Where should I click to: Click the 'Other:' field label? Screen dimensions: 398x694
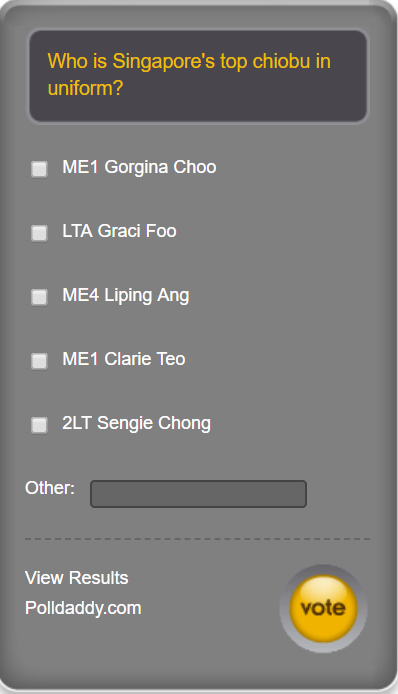(50, 488)
